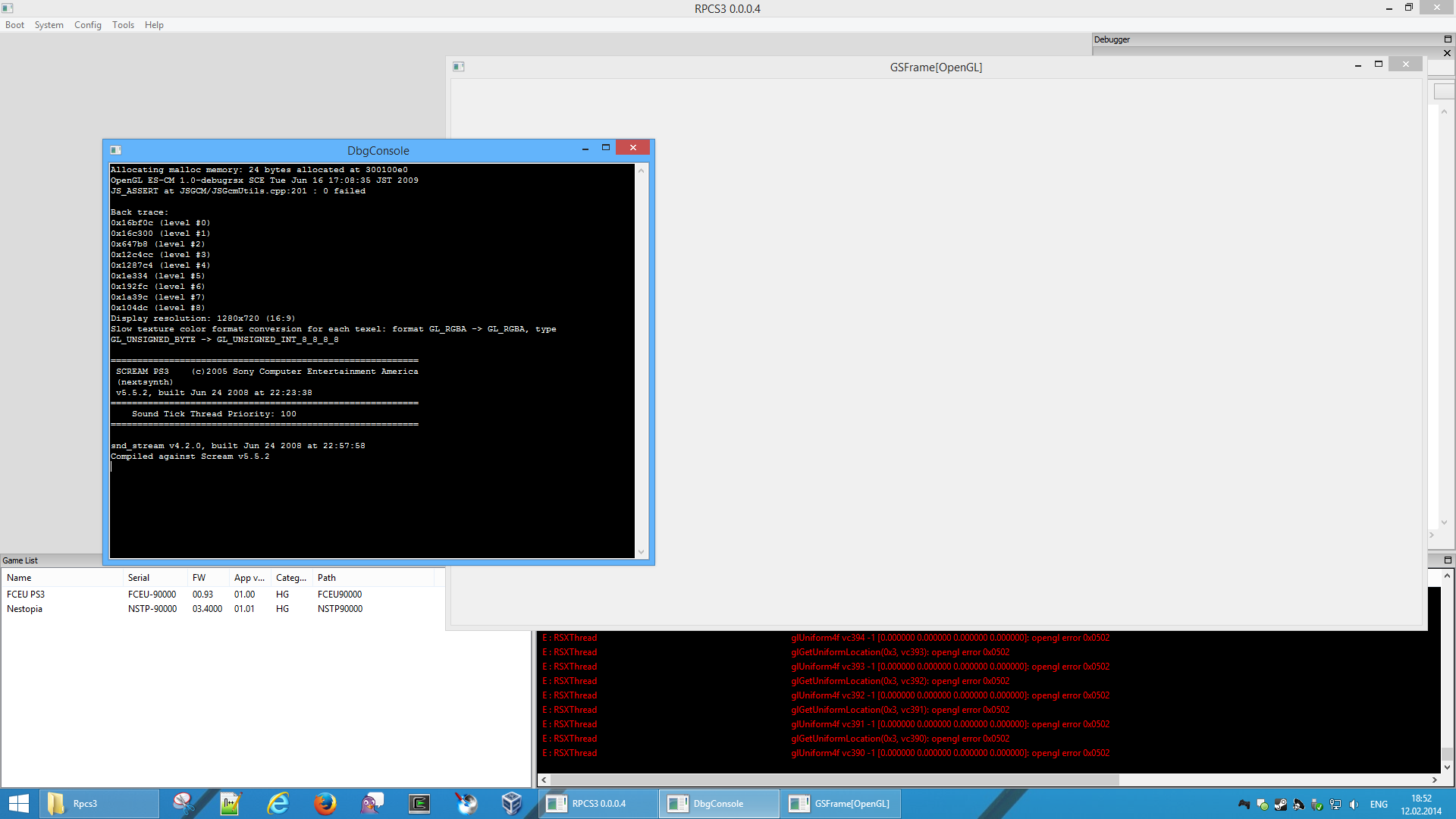This screenshot has width=1456, height=819.
Task: Close the Debugger panel
Action: 1447,53
